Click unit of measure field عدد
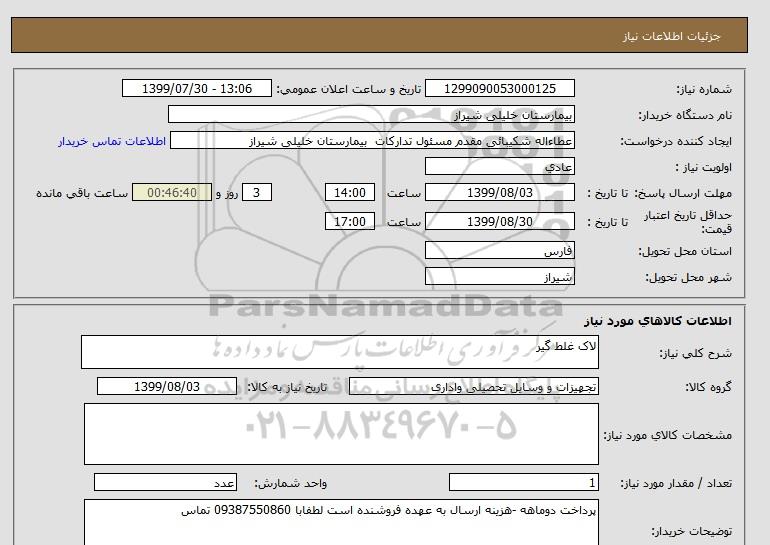Image resolution: width=770 pixels, height=545 pixels. [165, 482]
